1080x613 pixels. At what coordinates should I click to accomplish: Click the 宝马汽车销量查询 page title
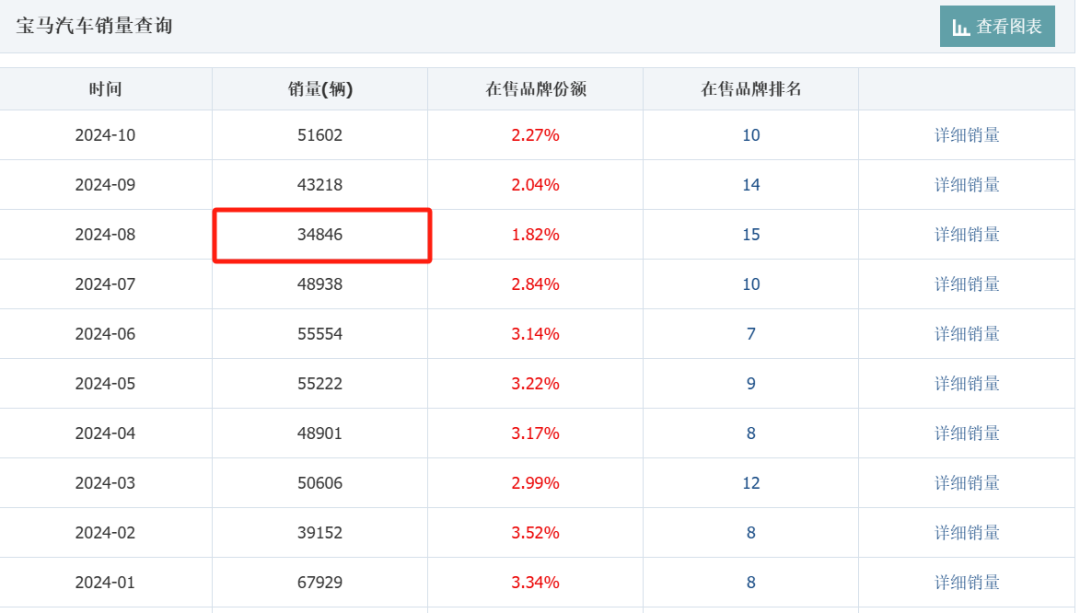[x=94, y=26]
